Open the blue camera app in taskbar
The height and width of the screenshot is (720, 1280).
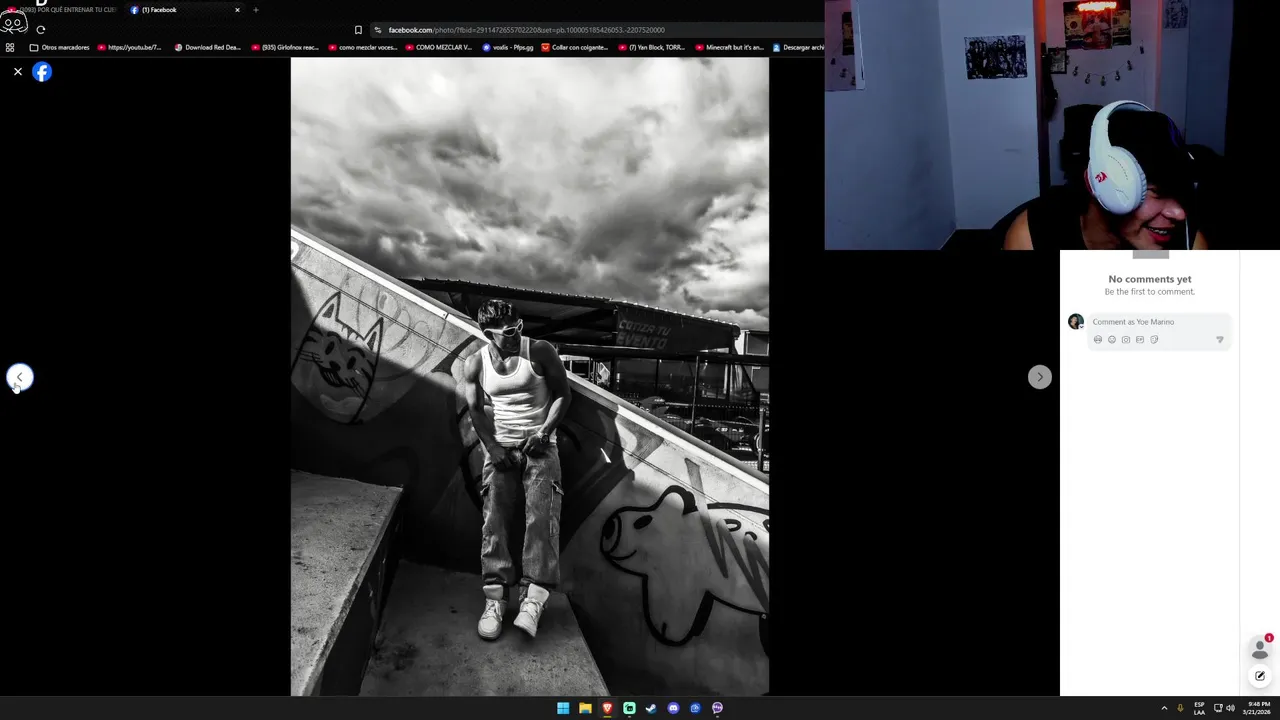pyautogui.click(x=695, y=708)
